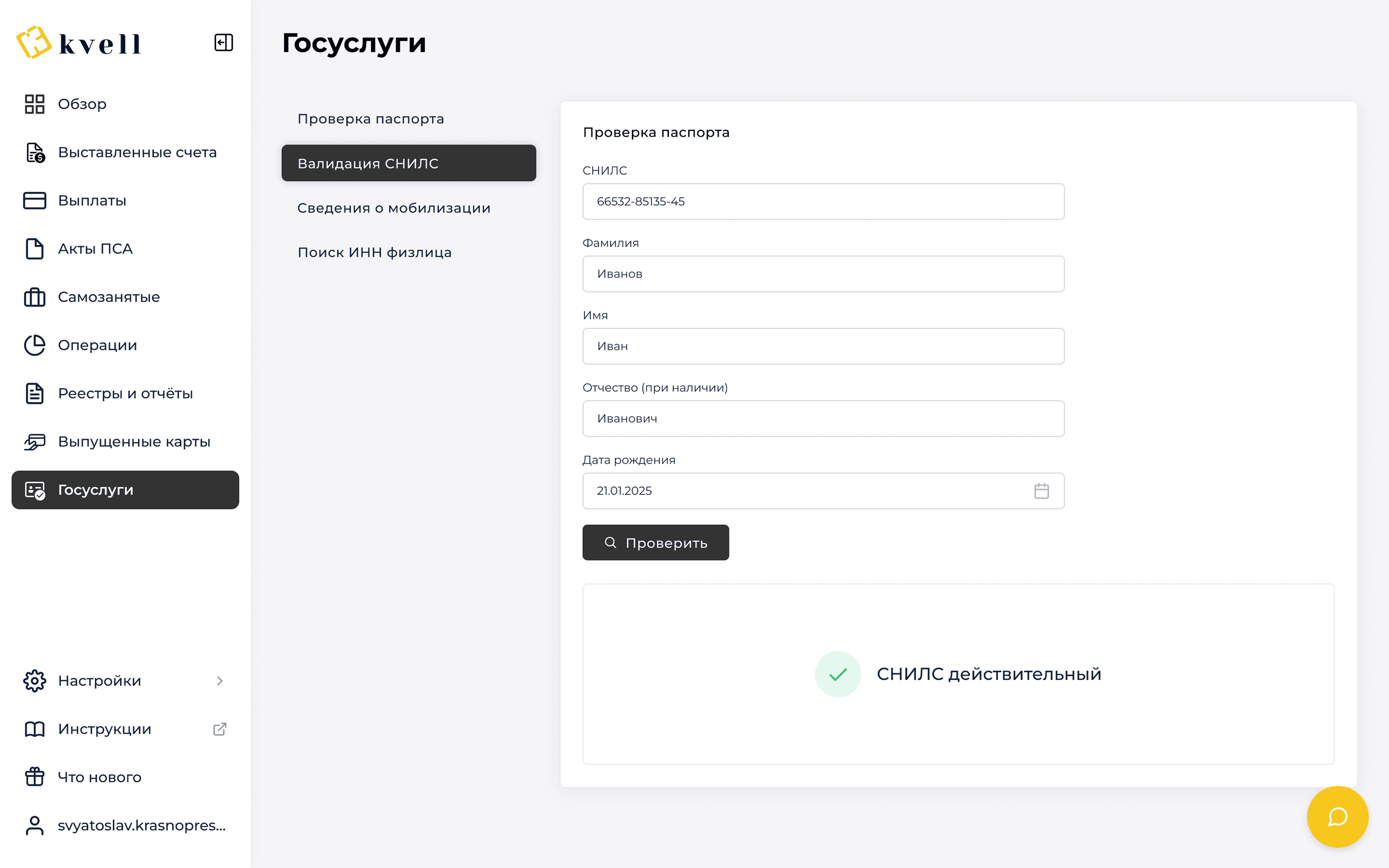
Task: Open Операции pie chart icon
Action: point(34,345)
